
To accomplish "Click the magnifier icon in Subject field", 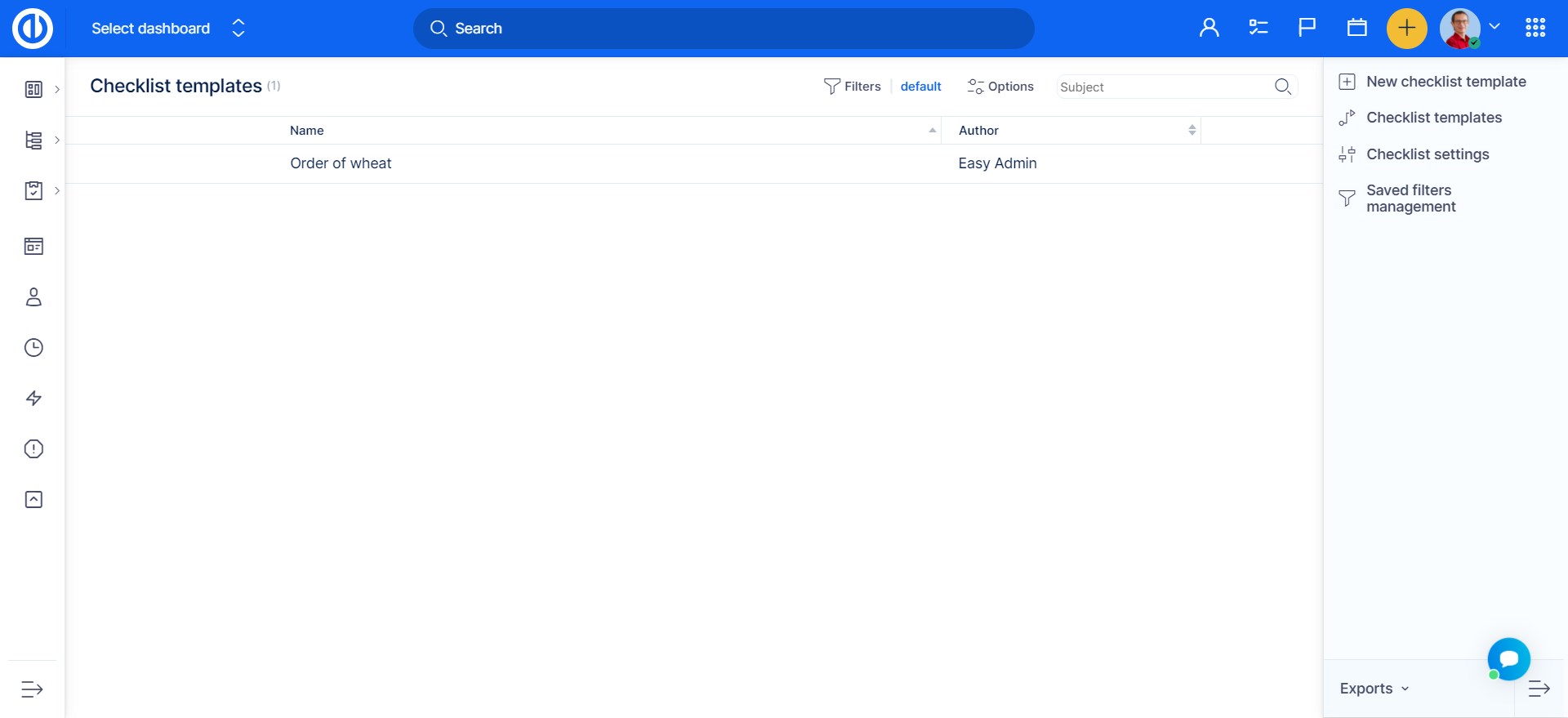I will click(x=1282, y=87).
